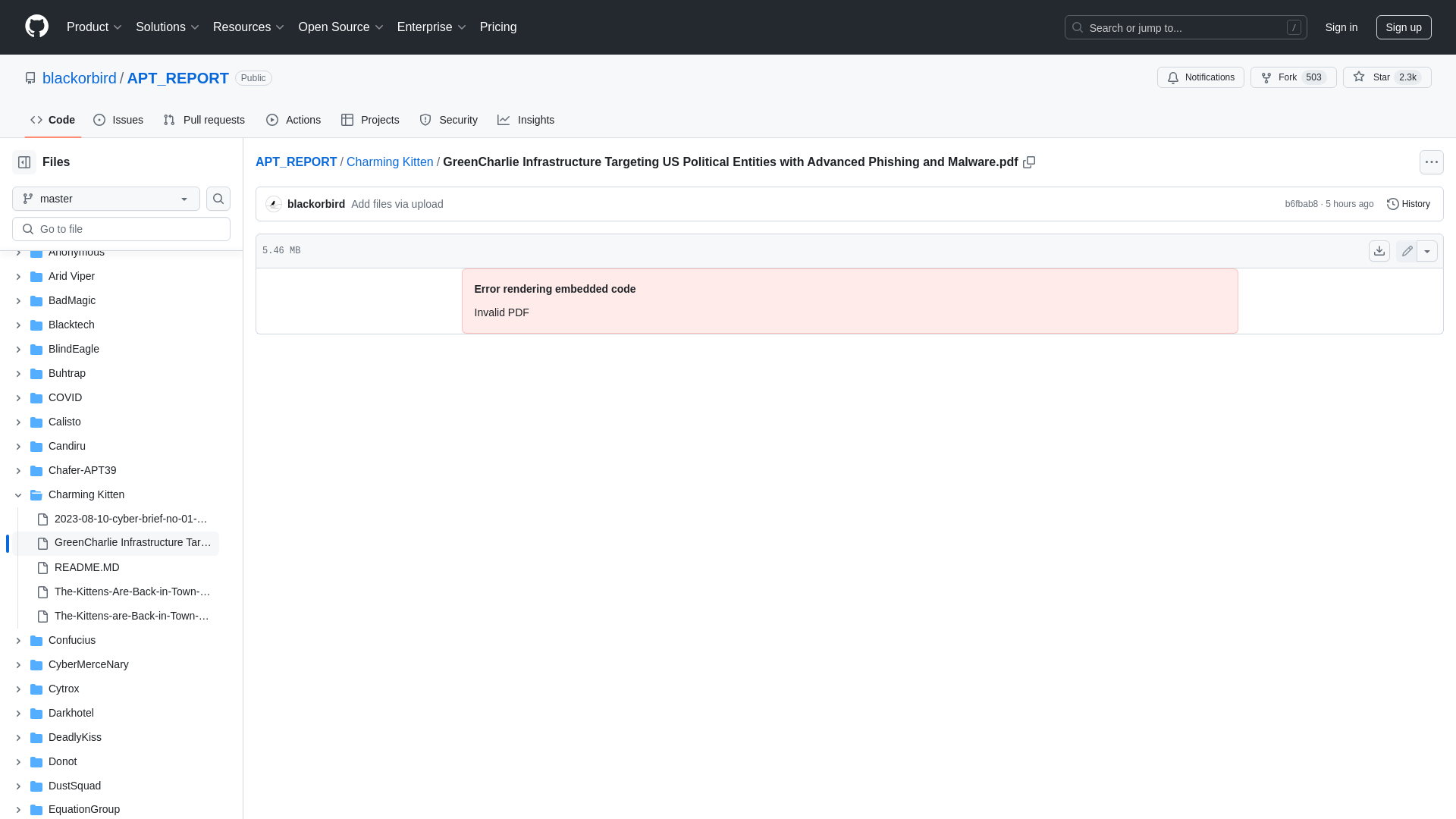The width and height of the screenshot is (1456, 819).
Task: Click the pencil edit file icon
Action: [1407, 251]
